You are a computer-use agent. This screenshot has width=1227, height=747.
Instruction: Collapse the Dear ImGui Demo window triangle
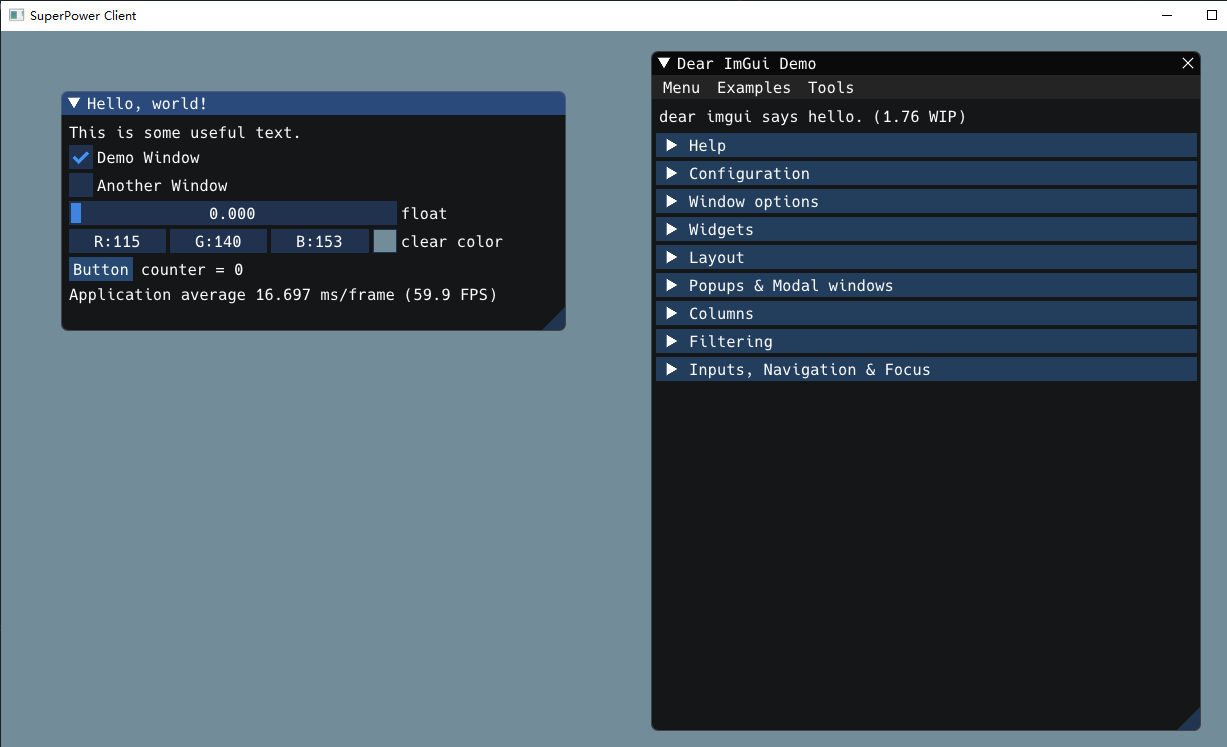click(x=664, y=63)
